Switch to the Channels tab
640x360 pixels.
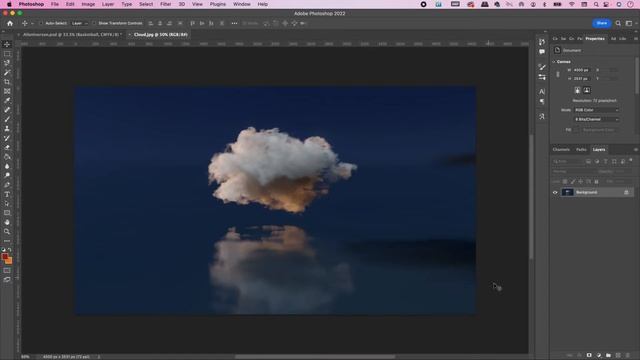[561, 149]
